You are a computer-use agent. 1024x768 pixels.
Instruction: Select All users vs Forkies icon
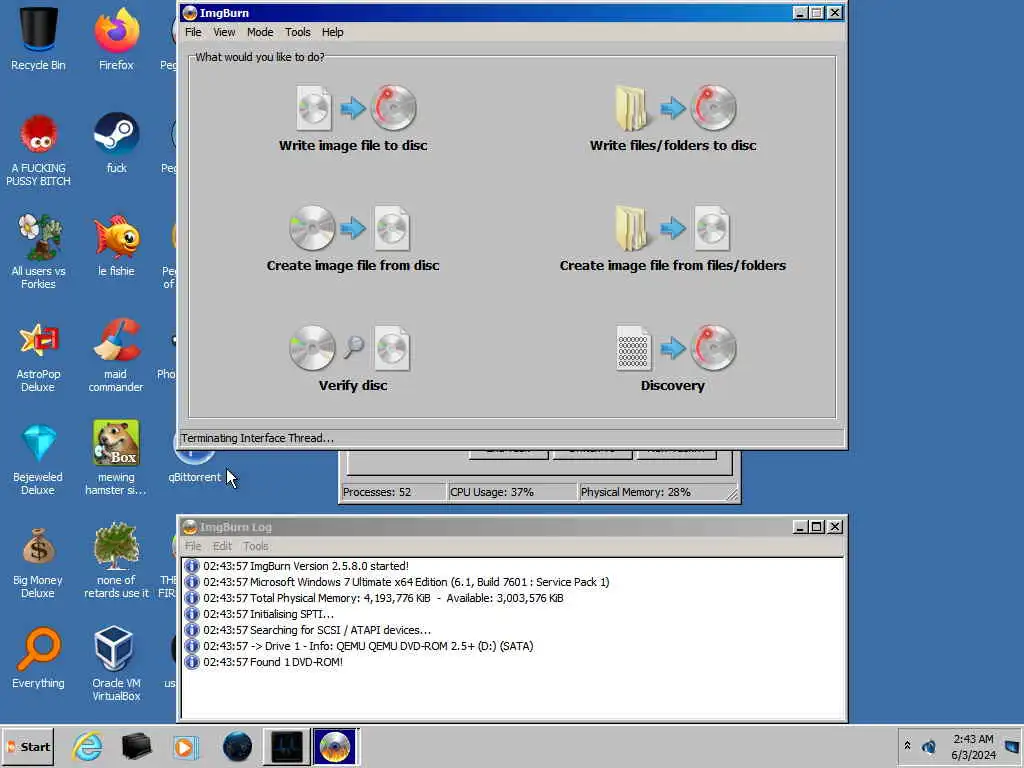pyautogui.click(x=38, y=251)
